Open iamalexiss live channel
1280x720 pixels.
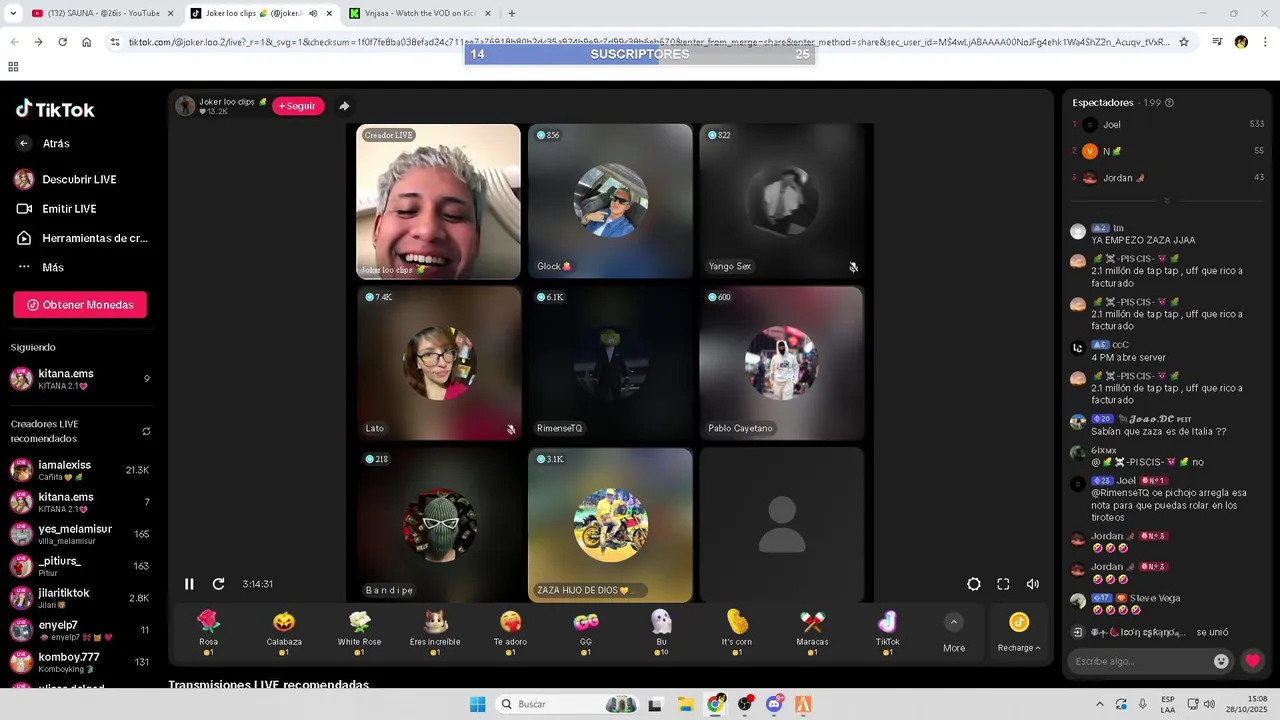80,470
